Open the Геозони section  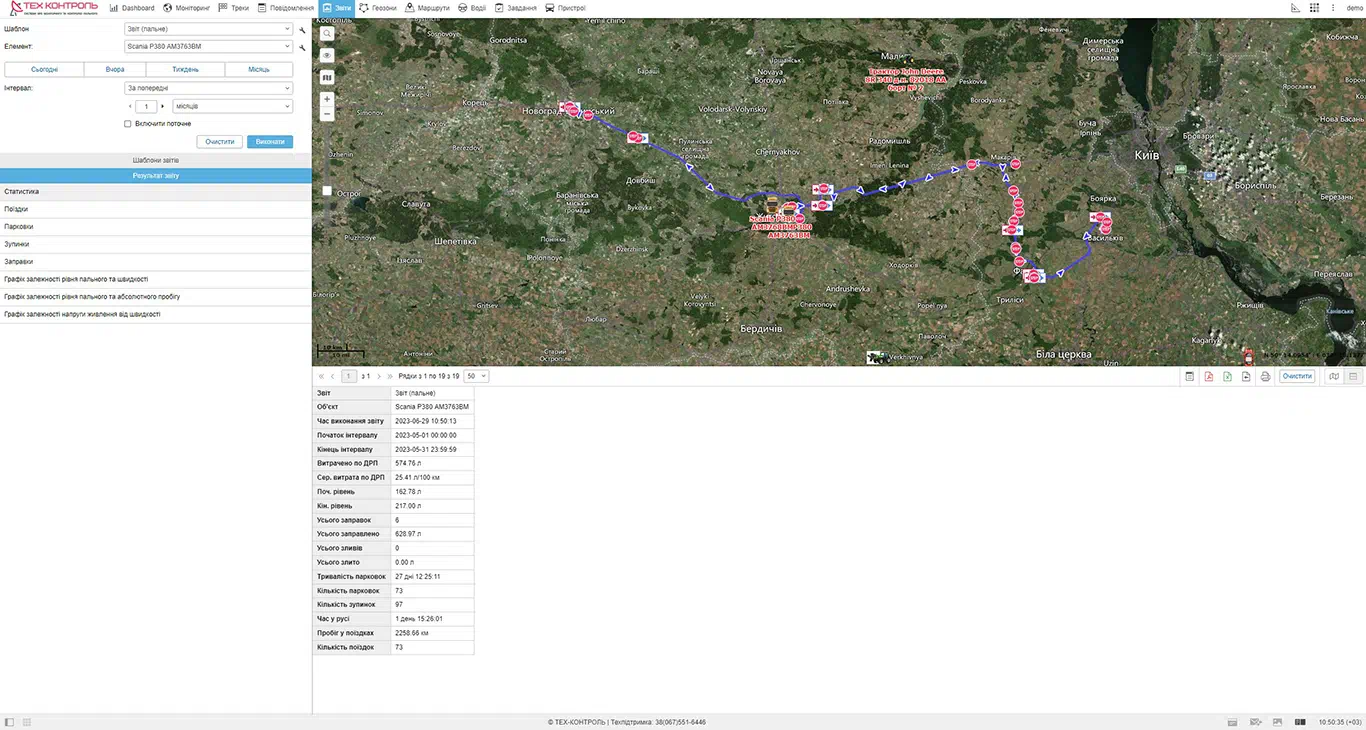(378, 8)
